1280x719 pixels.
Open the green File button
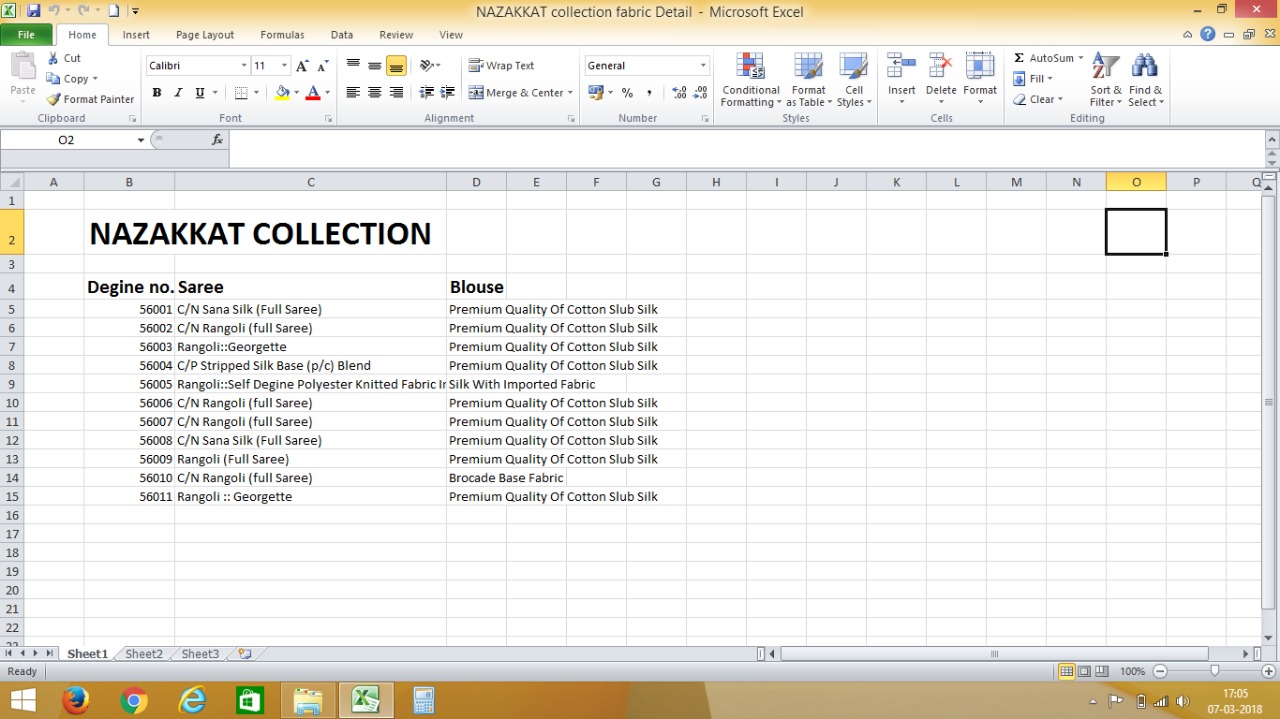pyautogui.click(x=26, y=35)
